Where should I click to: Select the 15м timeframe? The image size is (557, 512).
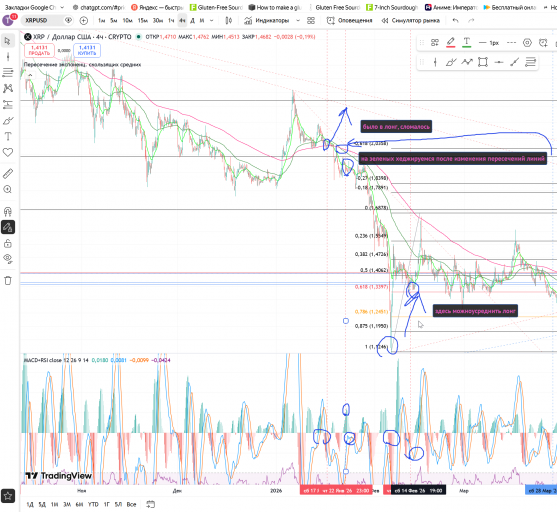pos(142,21)
